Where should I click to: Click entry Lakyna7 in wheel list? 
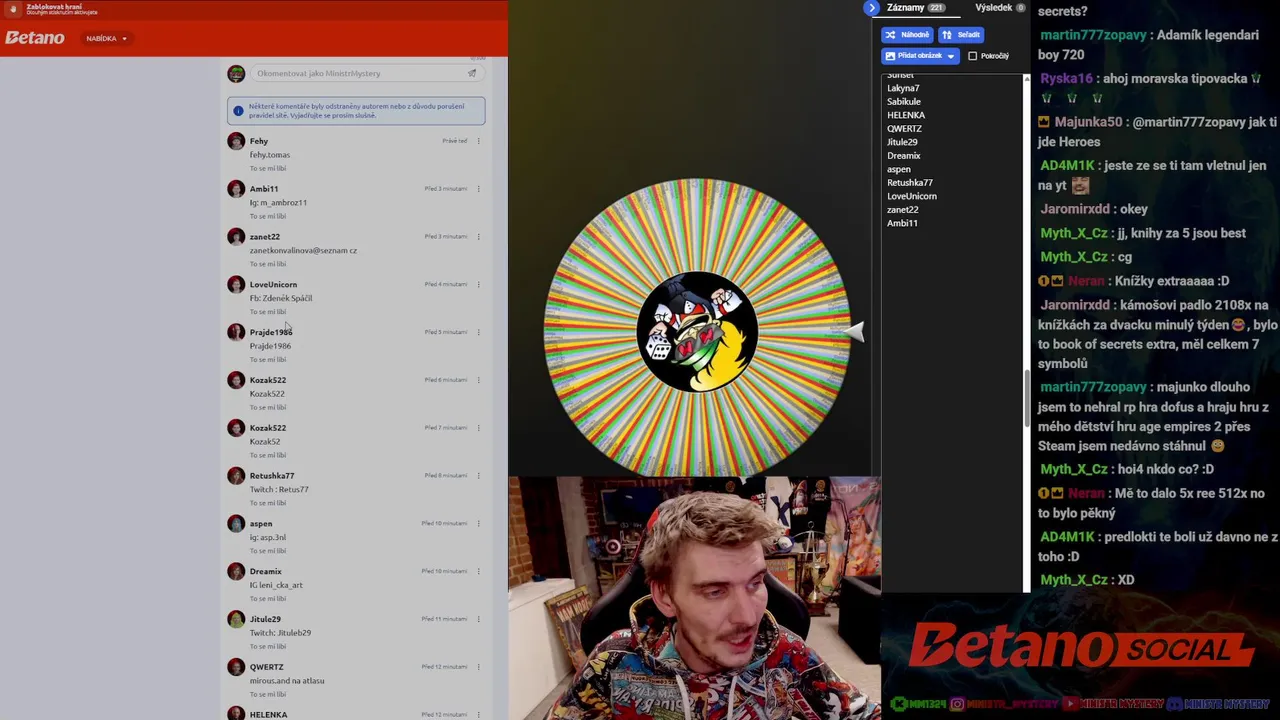(903, 88)
